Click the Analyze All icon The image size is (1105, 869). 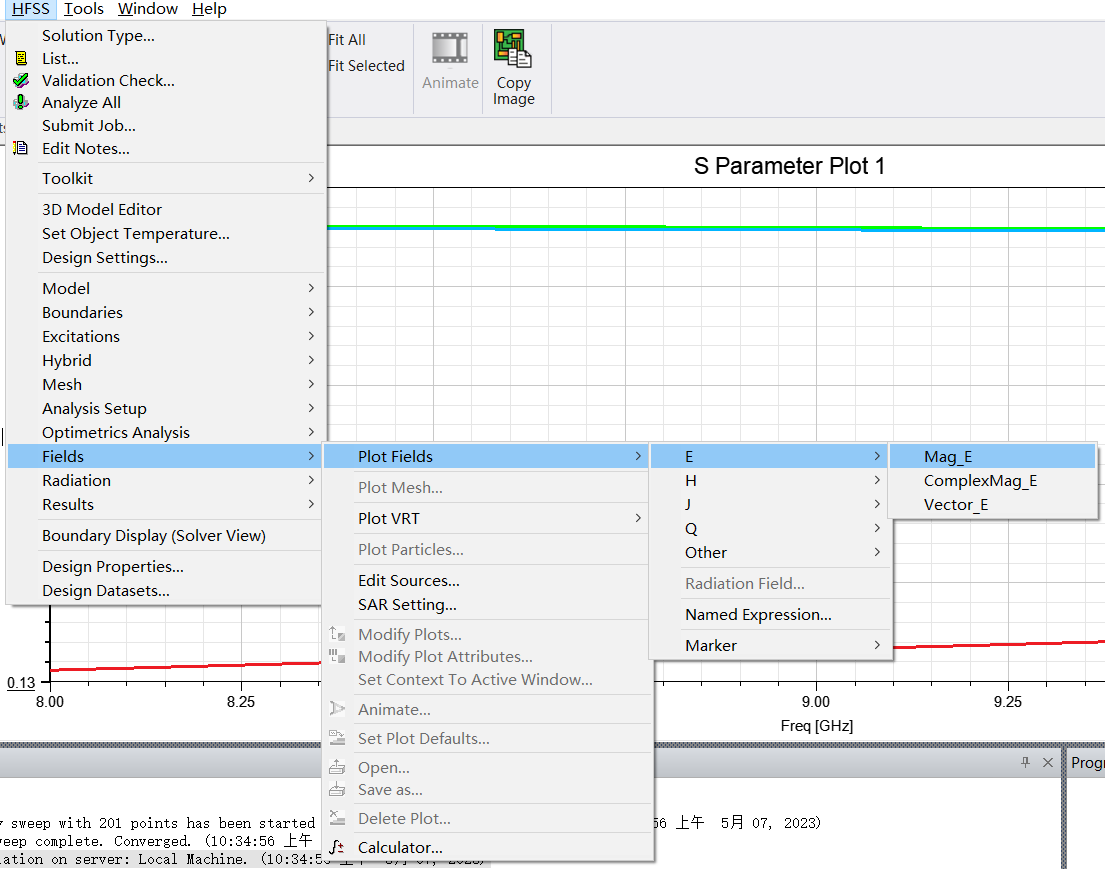[21, 102]
